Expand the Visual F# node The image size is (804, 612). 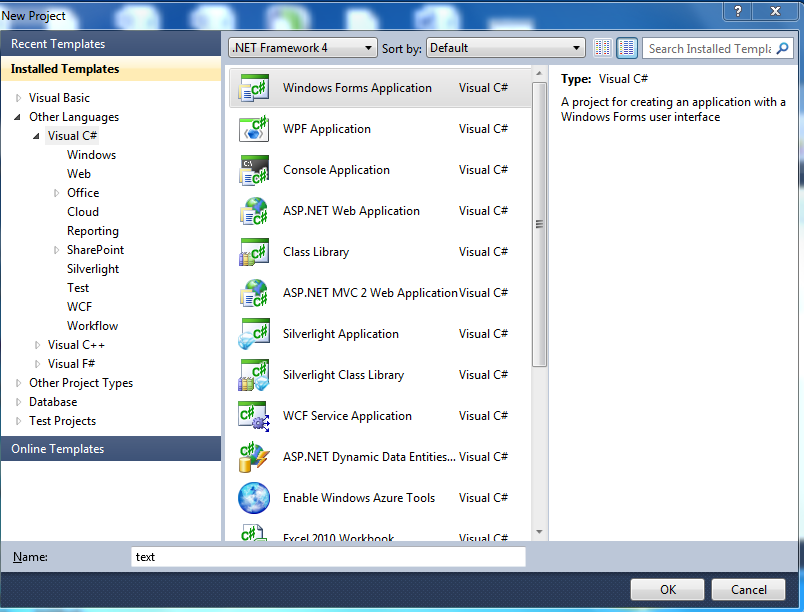(37, 364)
